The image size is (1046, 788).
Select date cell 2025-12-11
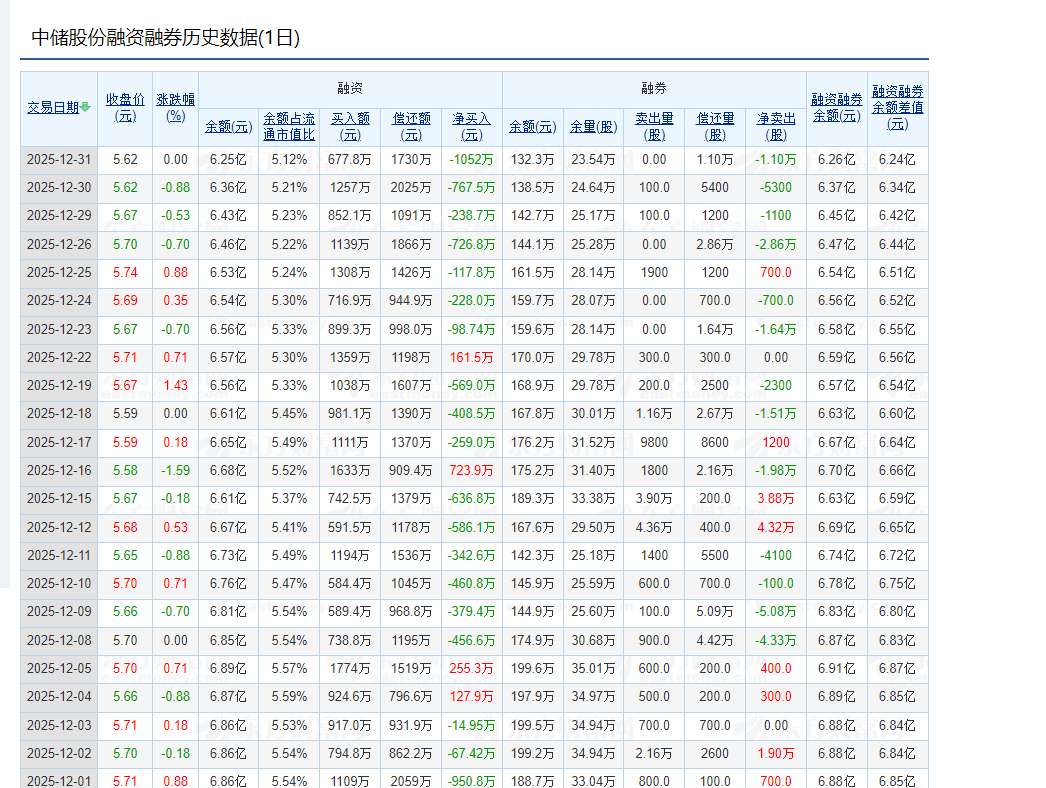[59, 555]
